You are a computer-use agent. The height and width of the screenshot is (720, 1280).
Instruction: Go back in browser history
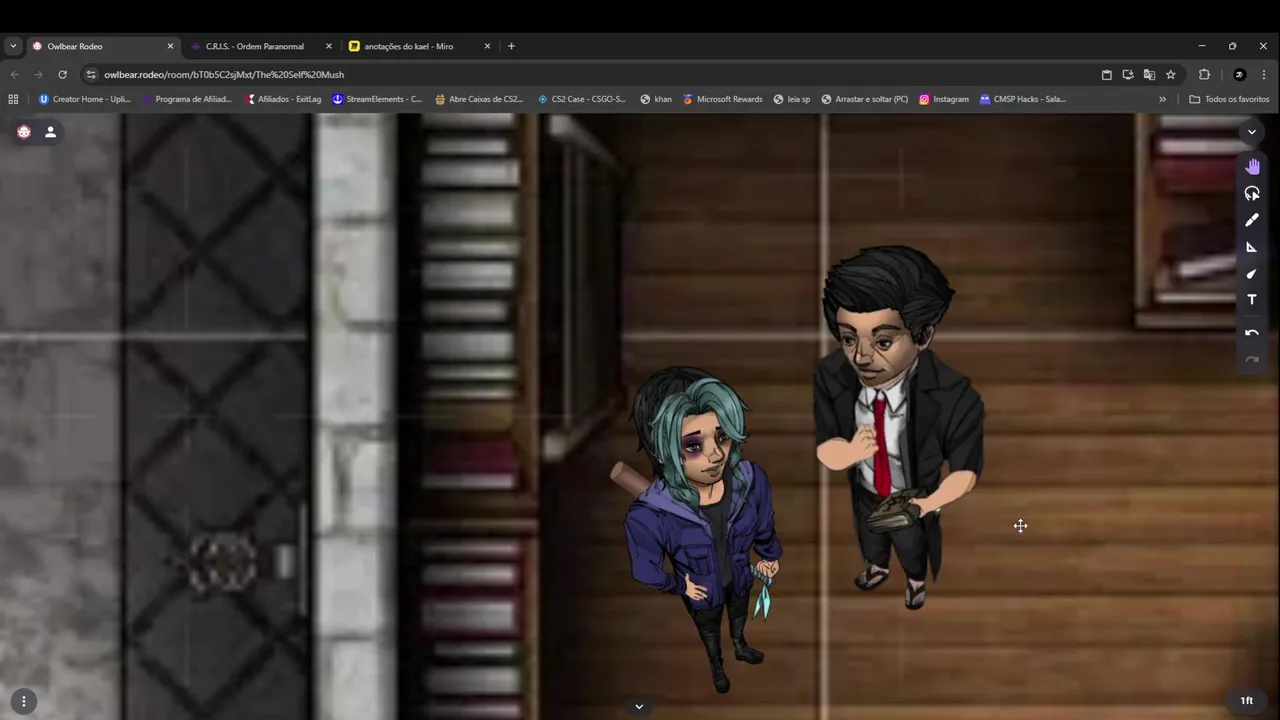click(x=14, y=74)
